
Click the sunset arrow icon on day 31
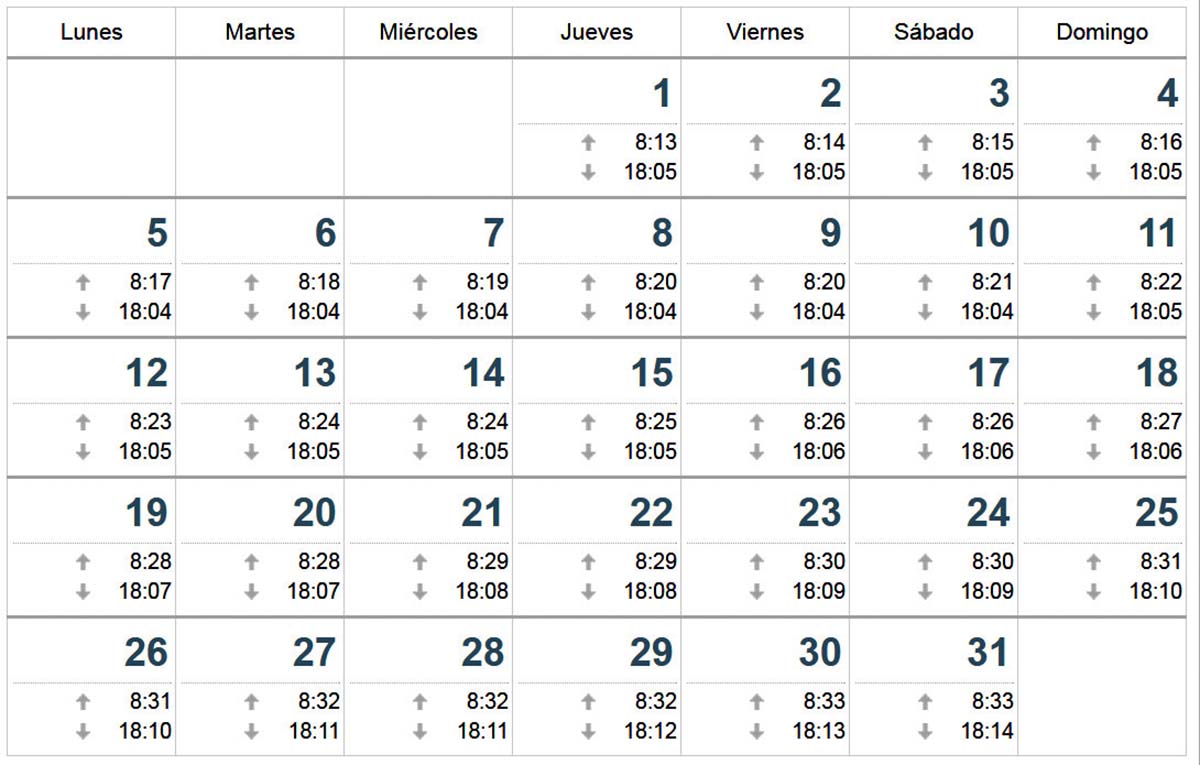click(925, 732)
